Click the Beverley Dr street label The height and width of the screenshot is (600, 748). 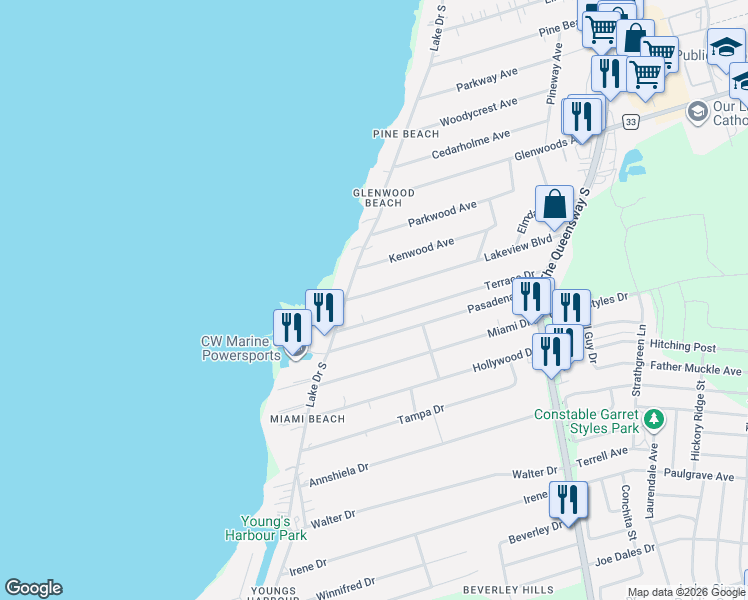(535, 533)
